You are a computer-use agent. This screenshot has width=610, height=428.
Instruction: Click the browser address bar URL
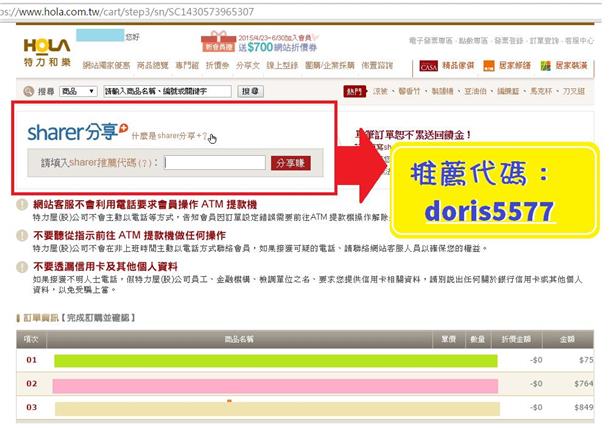coord(127,12)
